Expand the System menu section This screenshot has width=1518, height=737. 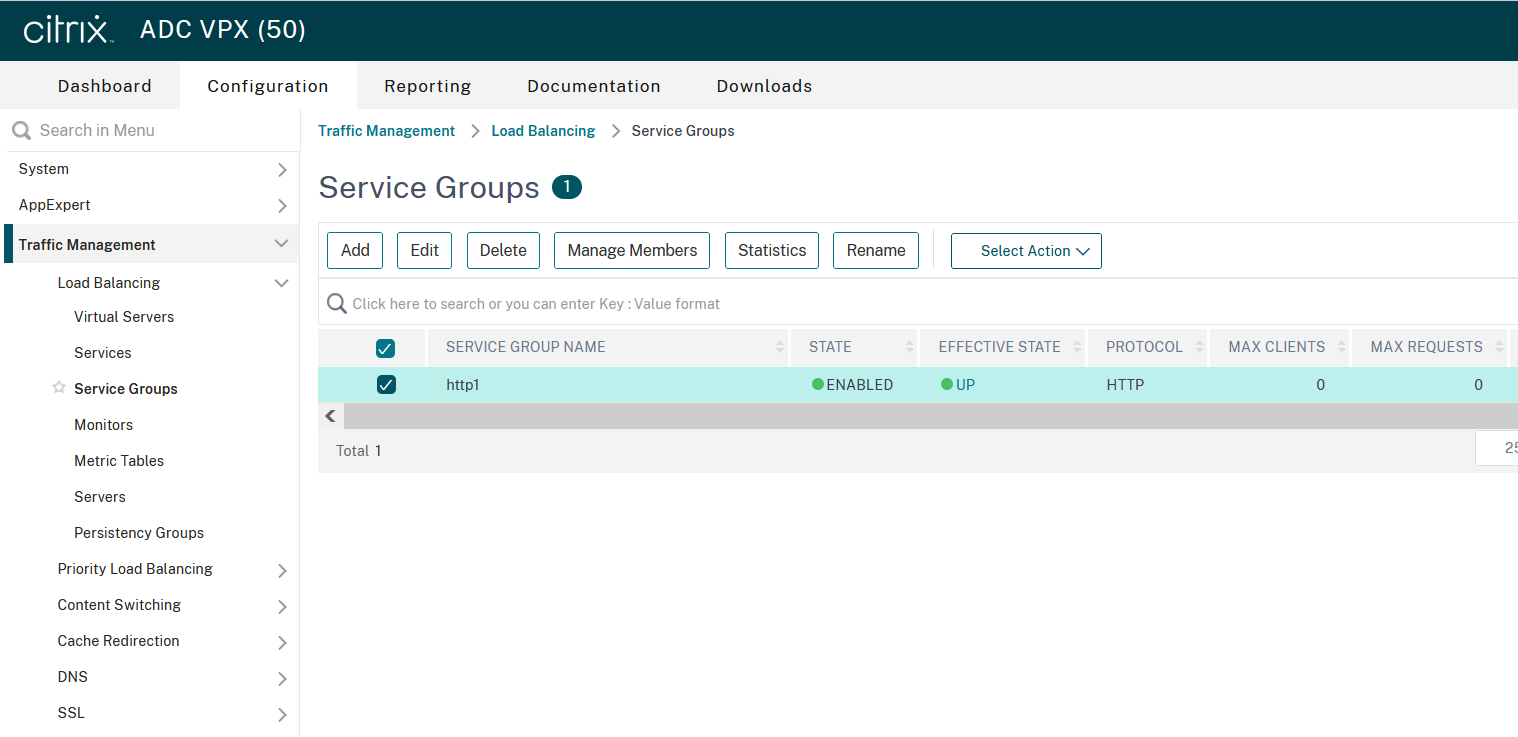[x=282, y=170]
